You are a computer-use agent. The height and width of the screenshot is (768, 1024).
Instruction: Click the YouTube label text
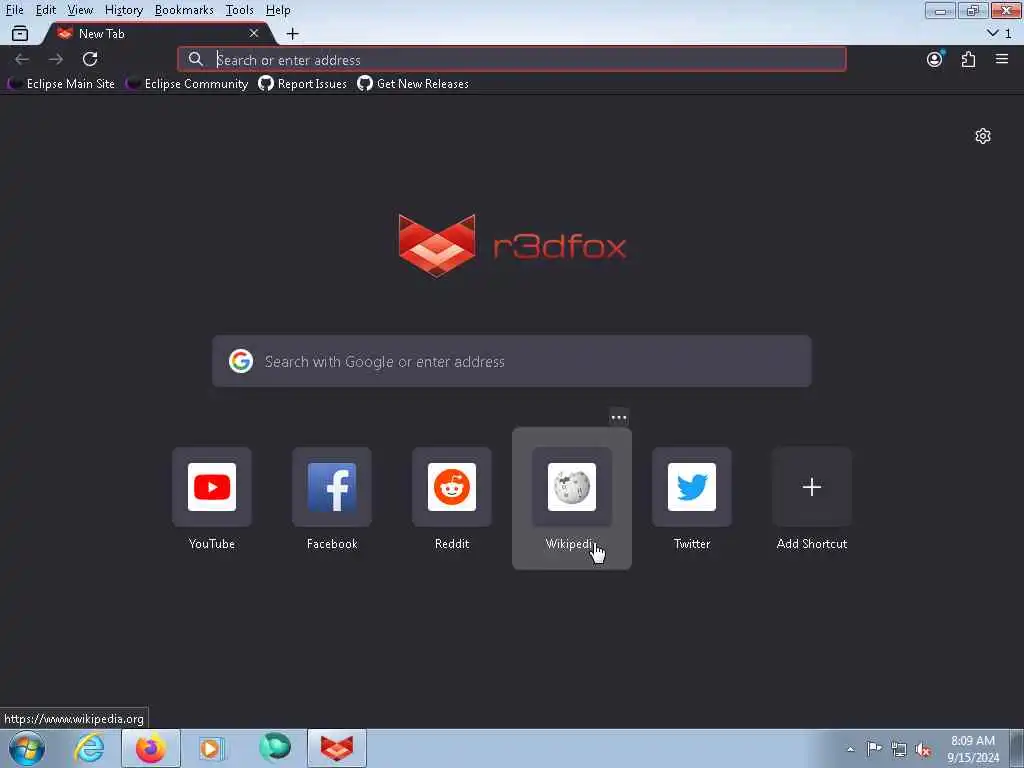pos(212,543)
